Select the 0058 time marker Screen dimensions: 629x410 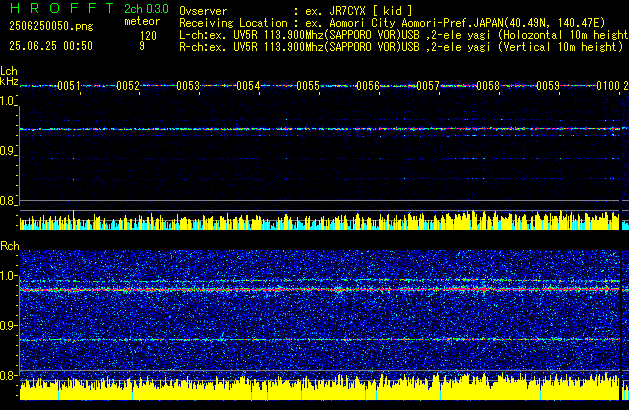[488, 86]
